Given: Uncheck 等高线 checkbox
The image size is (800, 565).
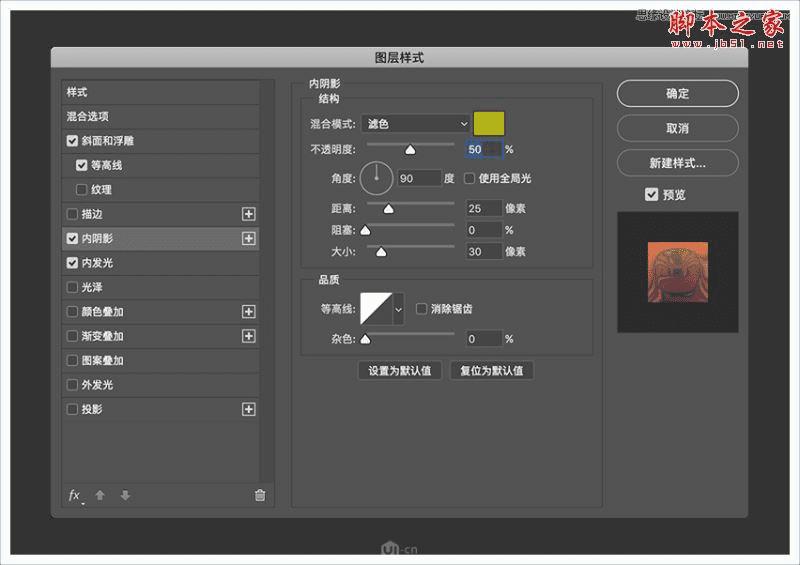Looking at the screenshot, I should pos(82,165).
